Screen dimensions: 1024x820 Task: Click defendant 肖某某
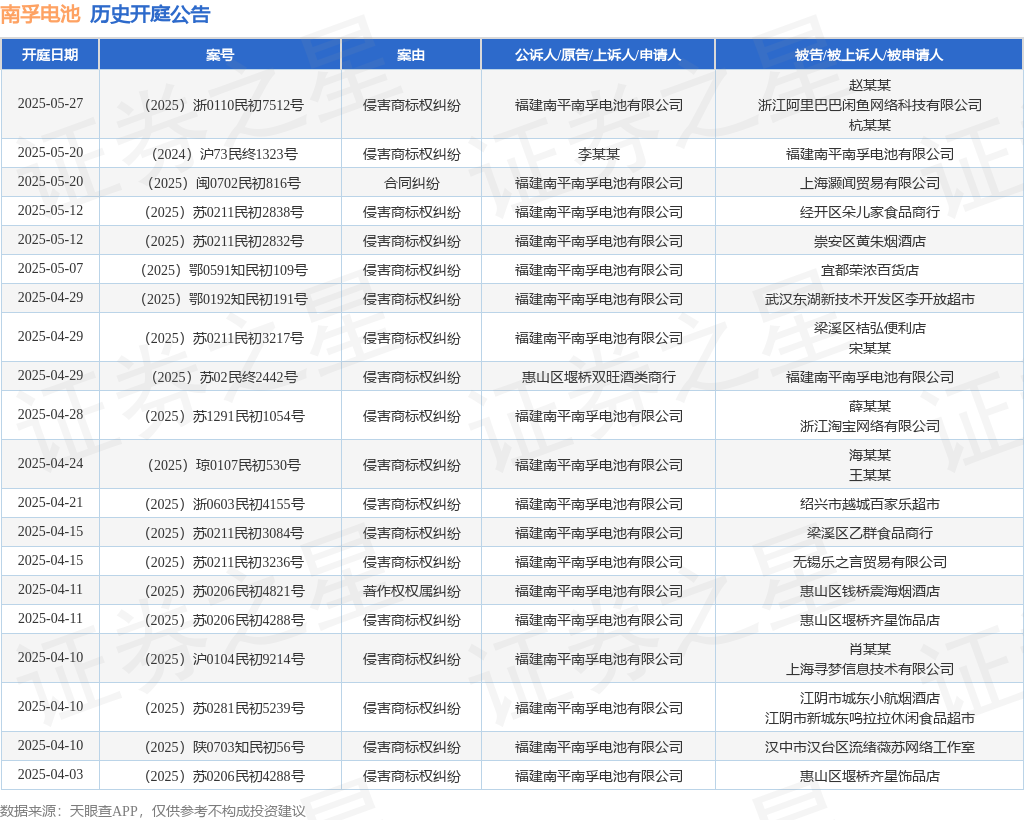(x=869, y=649)
